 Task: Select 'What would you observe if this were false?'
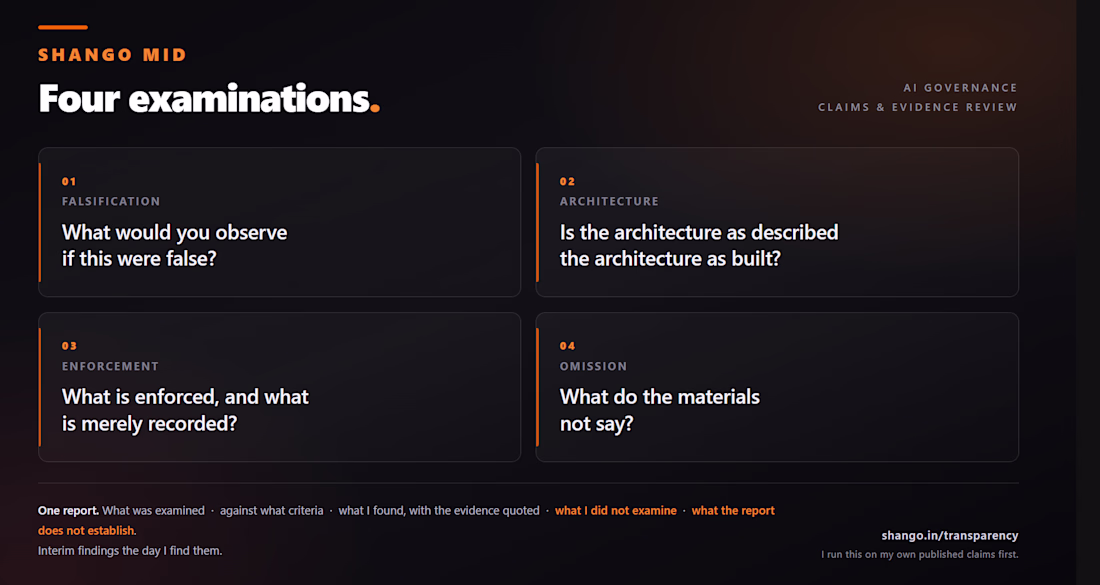(175, 246)
